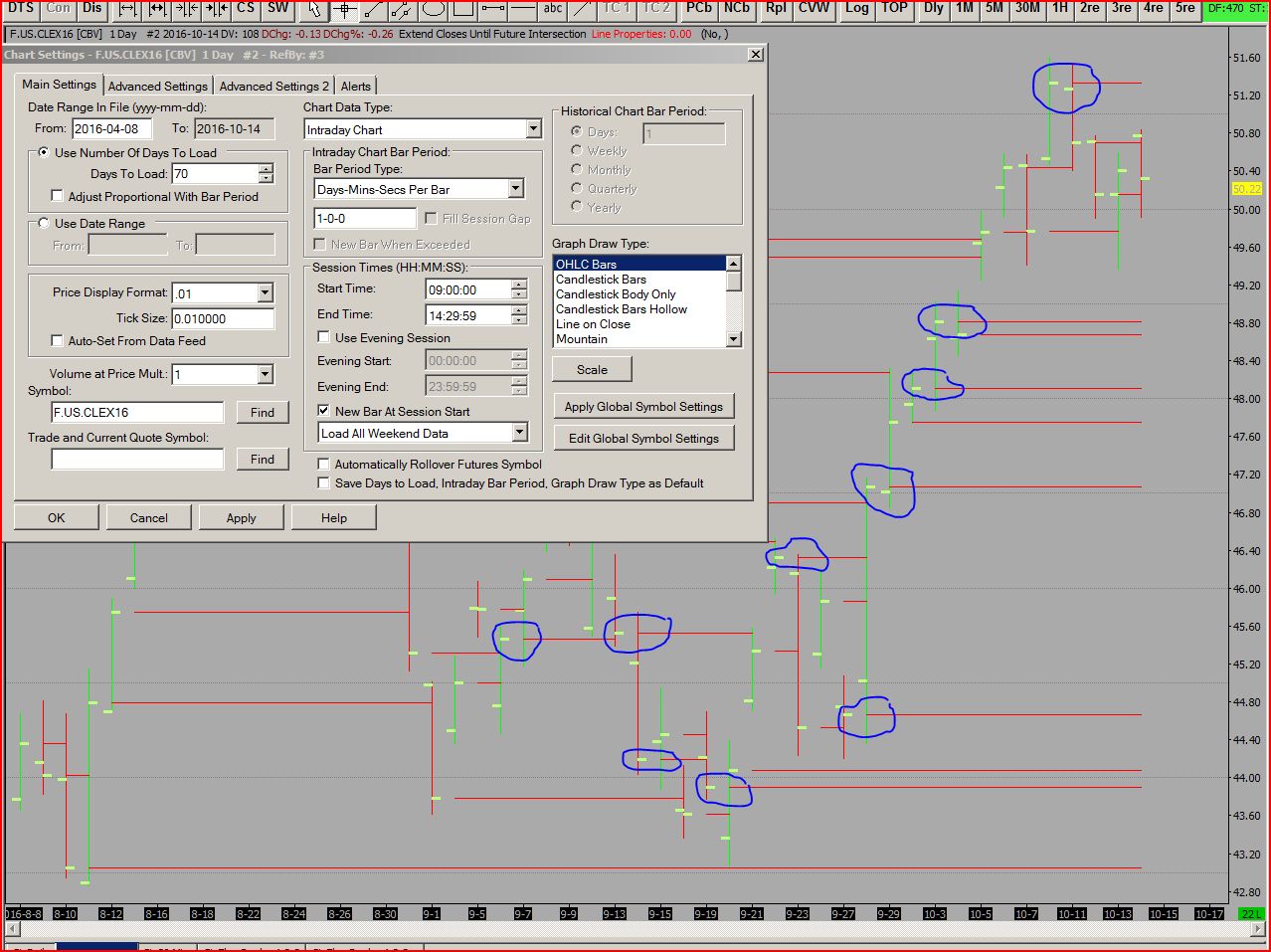This screenshot has width=1271, height=952.
Task: Click the Symbol input field
Action: [137, 413]
